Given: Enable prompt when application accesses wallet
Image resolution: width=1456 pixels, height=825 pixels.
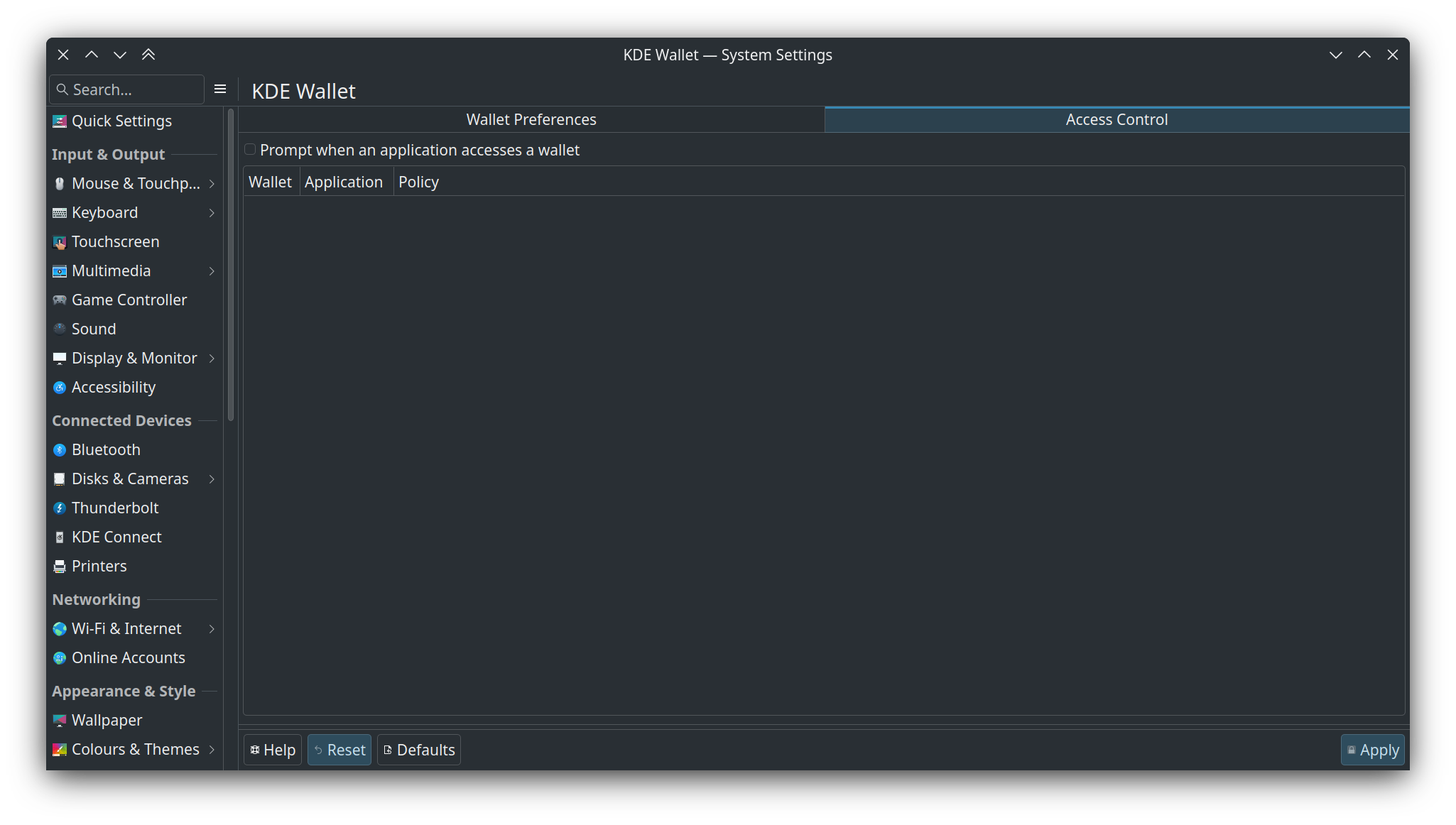Looking at the screenshot, I should [x=250, y=149].
